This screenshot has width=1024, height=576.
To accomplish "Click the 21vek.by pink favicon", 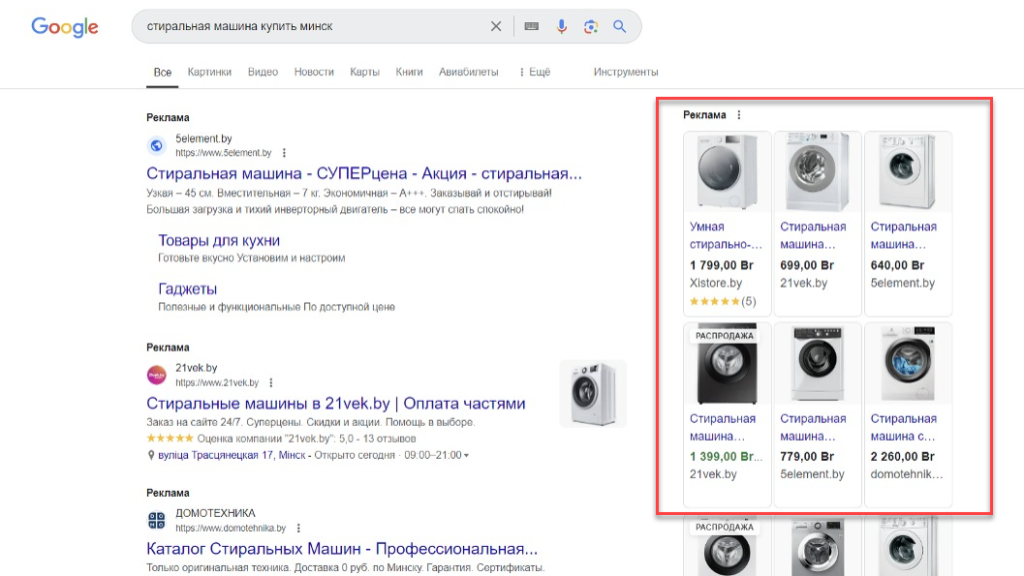I will [157, 375].
